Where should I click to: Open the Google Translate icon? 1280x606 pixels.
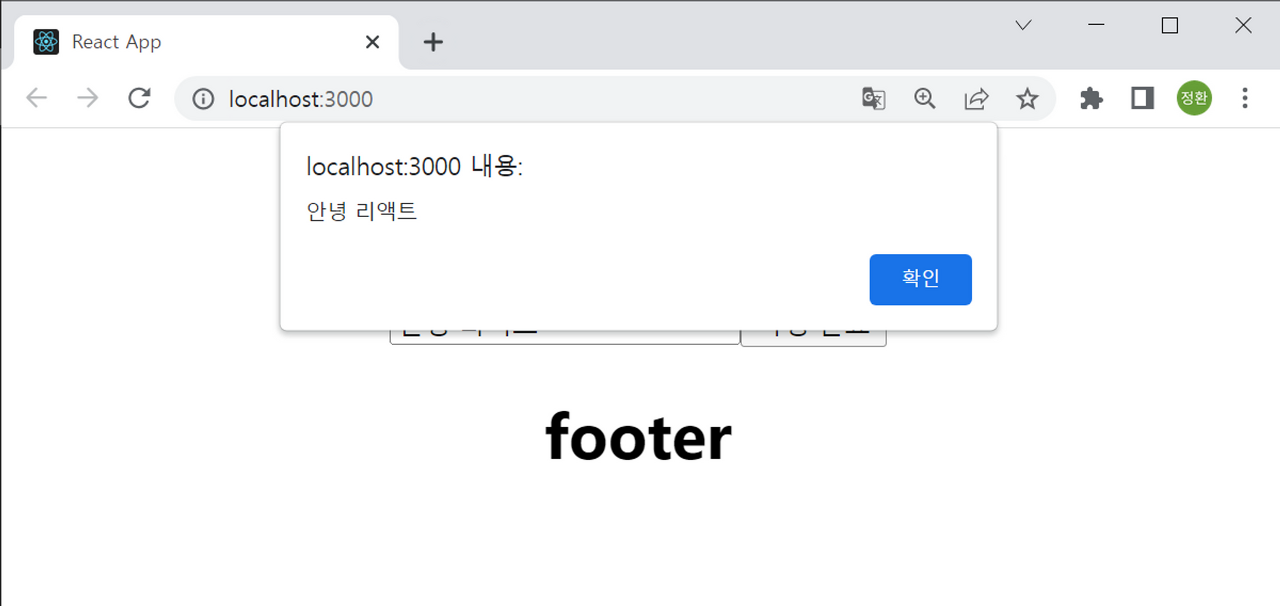point(874,98)
